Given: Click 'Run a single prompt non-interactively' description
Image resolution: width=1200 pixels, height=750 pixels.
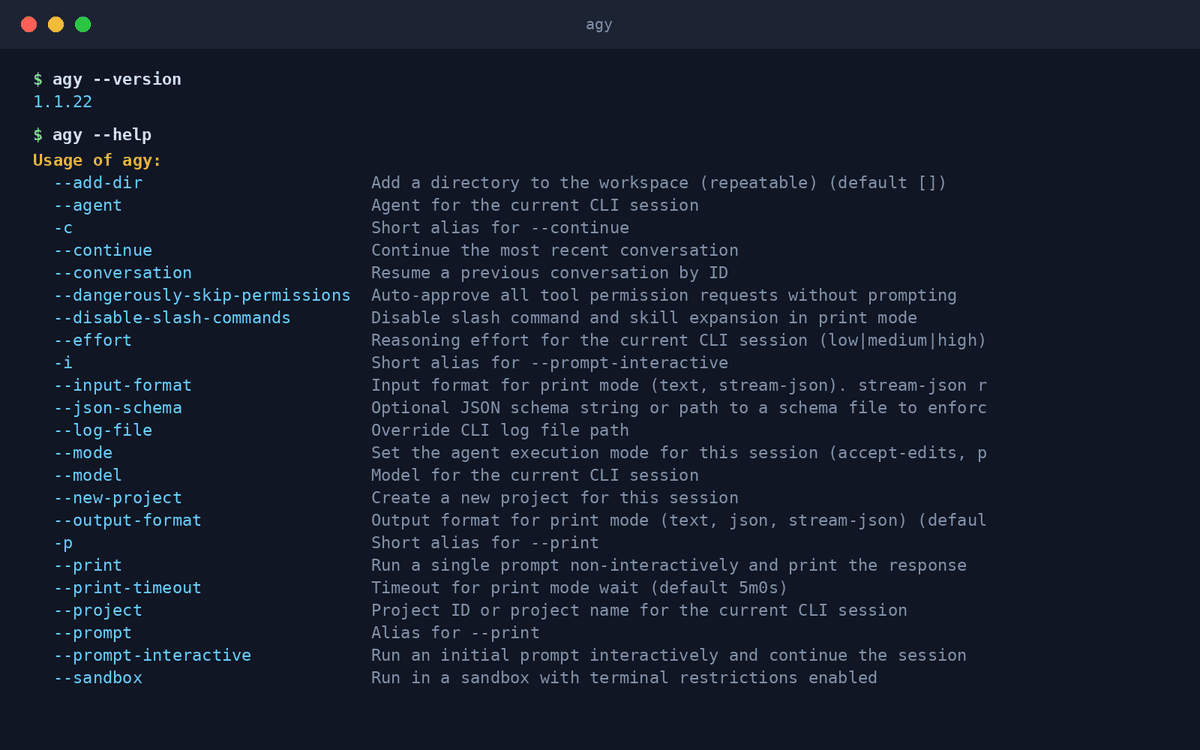Looking at the screenshot, I should (669, 565).
